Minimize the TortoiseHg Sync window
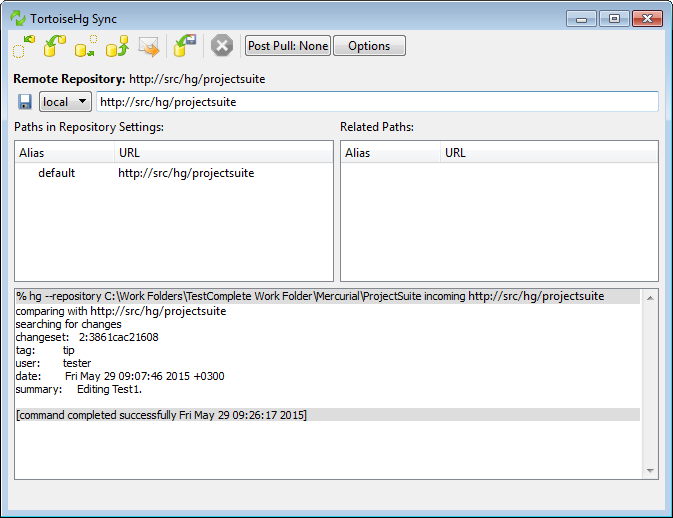 [581, 19]
